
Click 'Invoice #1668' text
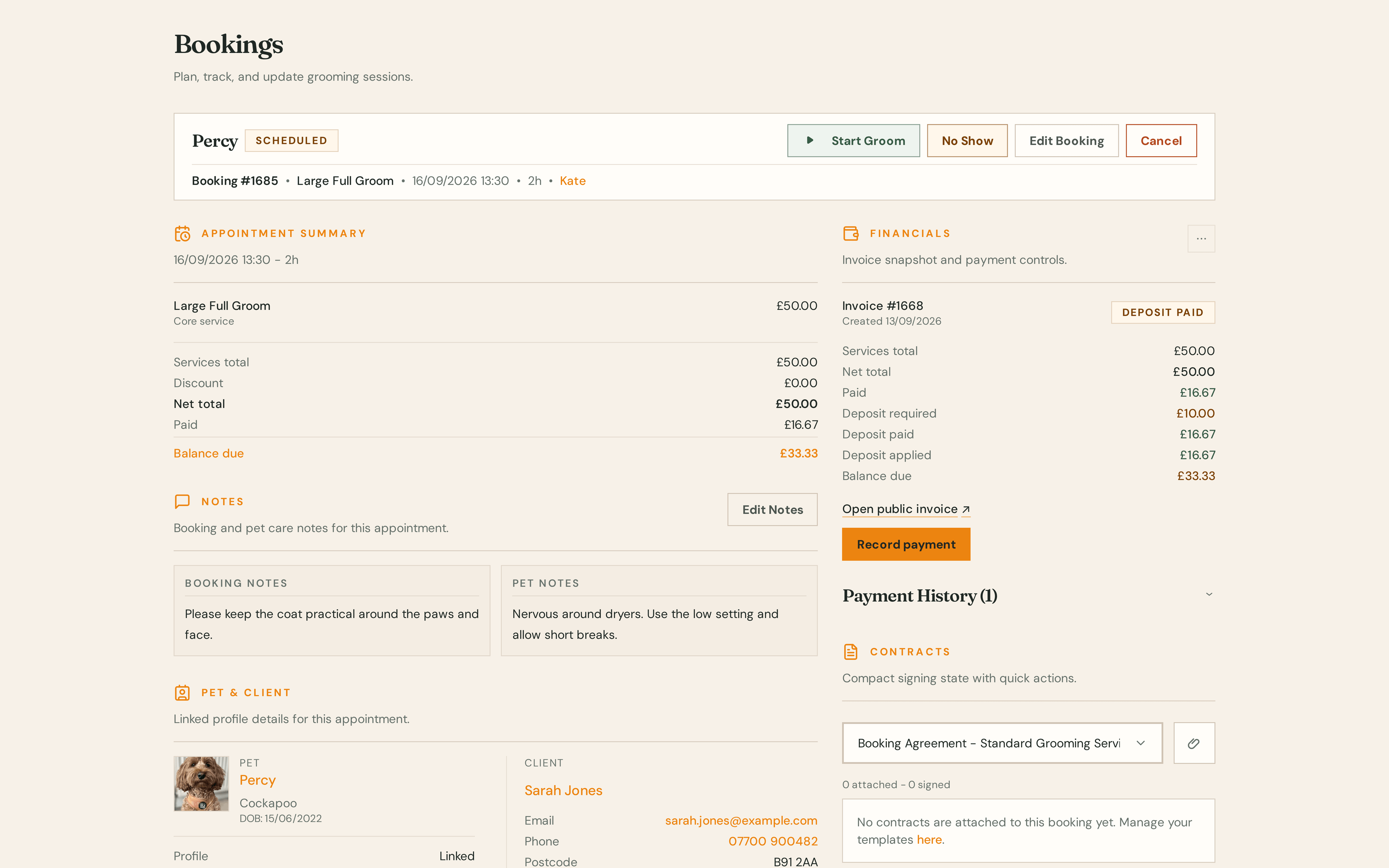click(x=882, y=306)
